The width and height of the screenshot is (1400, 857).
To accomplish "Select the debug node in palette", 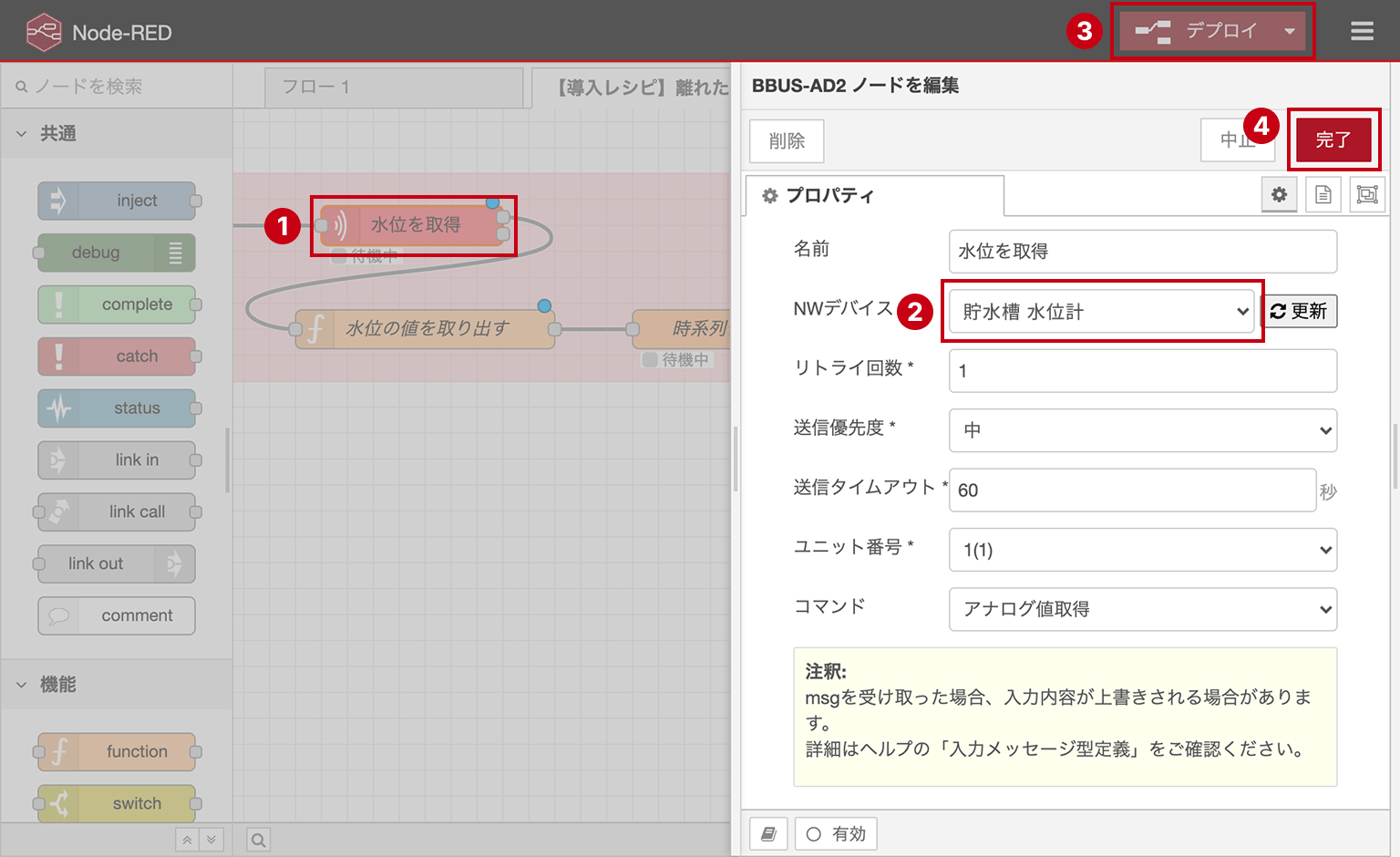I will click(117, 253).
